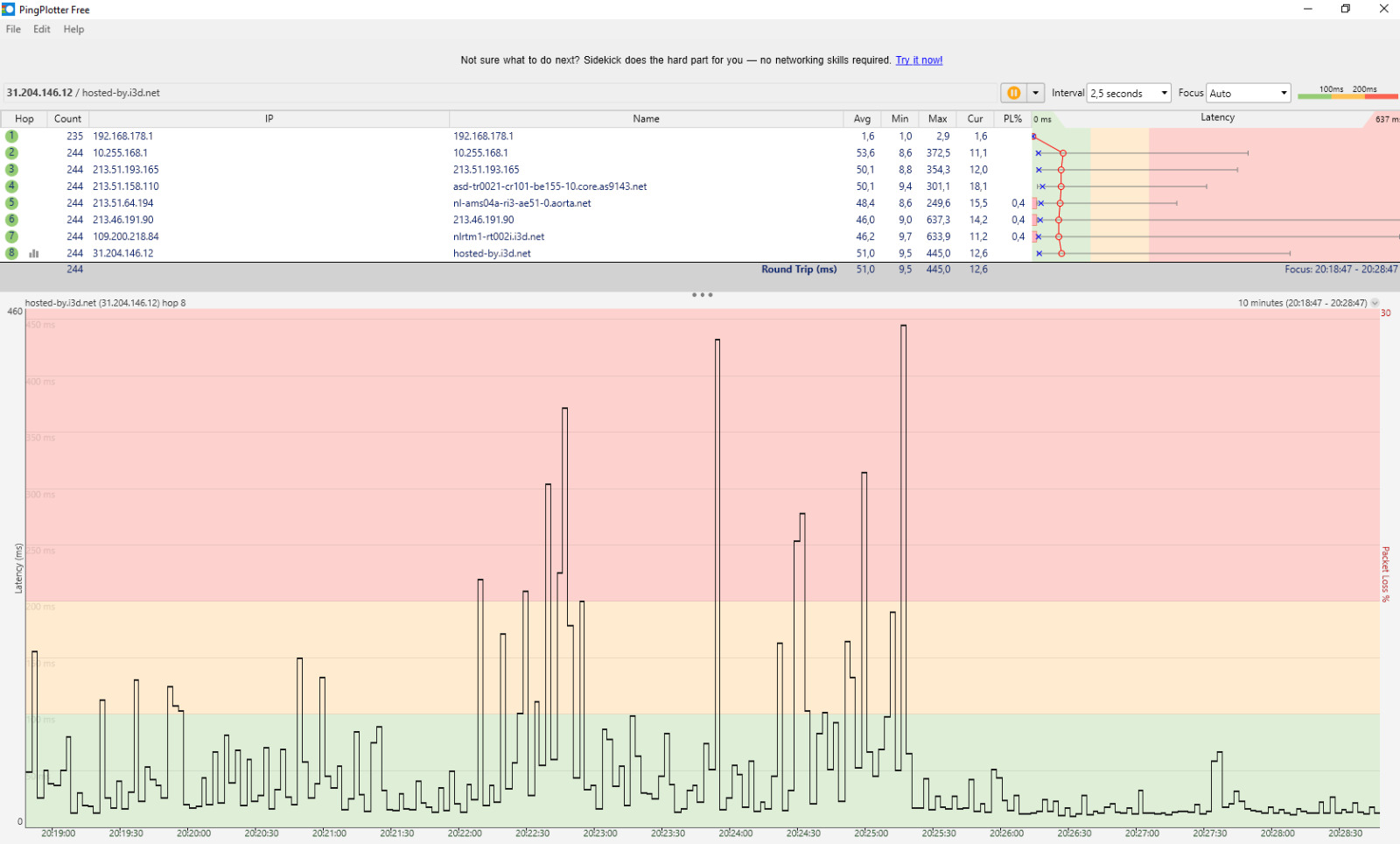Click the hop 8 latency marker in Latency column

pyautogui.click(x=1061, y=253)
